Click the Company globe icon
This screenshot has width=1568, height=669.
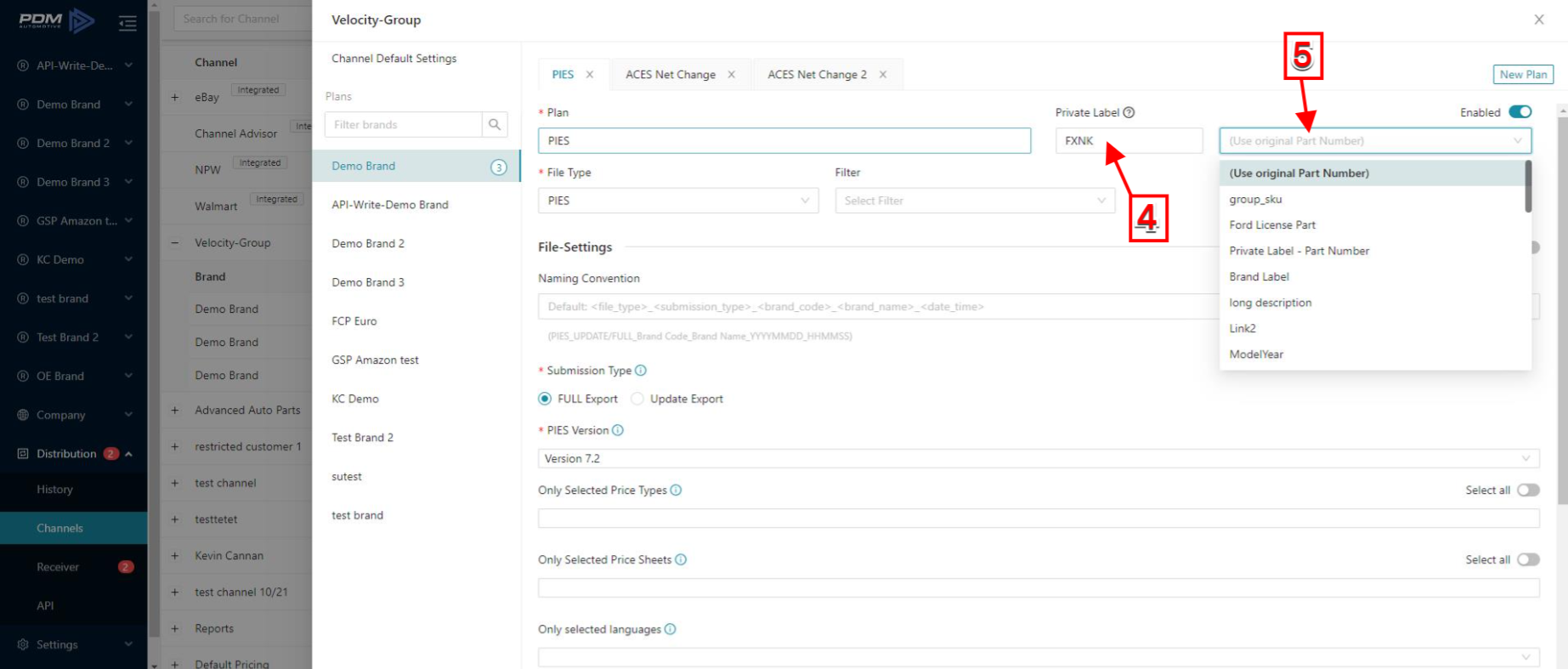(x=23, y=415)
